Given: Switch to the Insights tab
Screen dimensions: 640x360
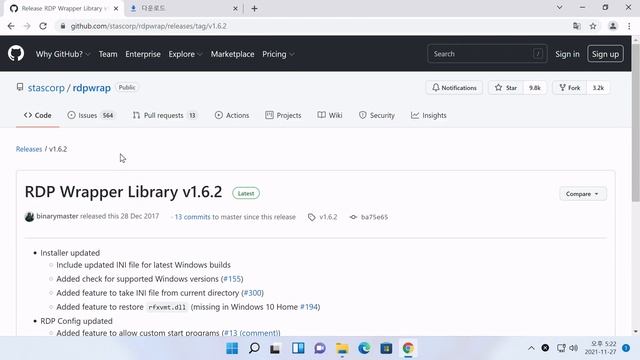Looking at the screenshot, I should point(429,116).
